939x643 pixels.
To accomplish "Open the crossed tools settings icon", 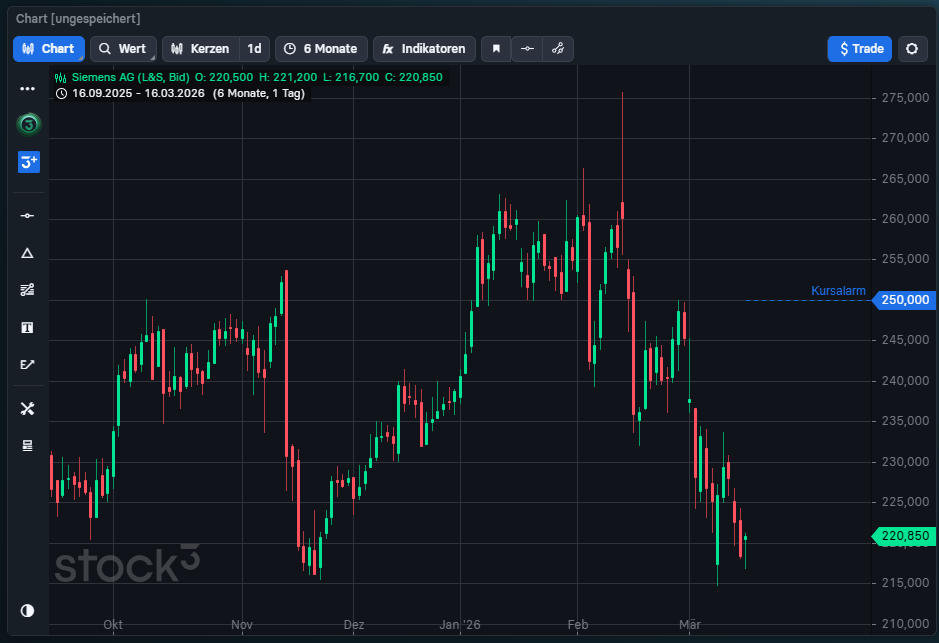I will (x=28, y=408).
